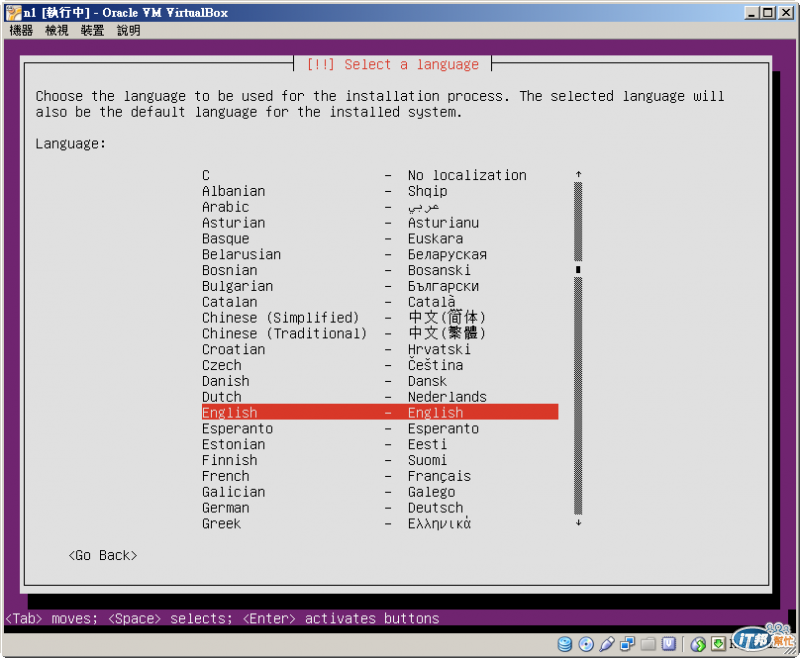The image size is (800, 658).
Task: Click the VirtualBox title bar app icon
Action: (x=13, y=12)
